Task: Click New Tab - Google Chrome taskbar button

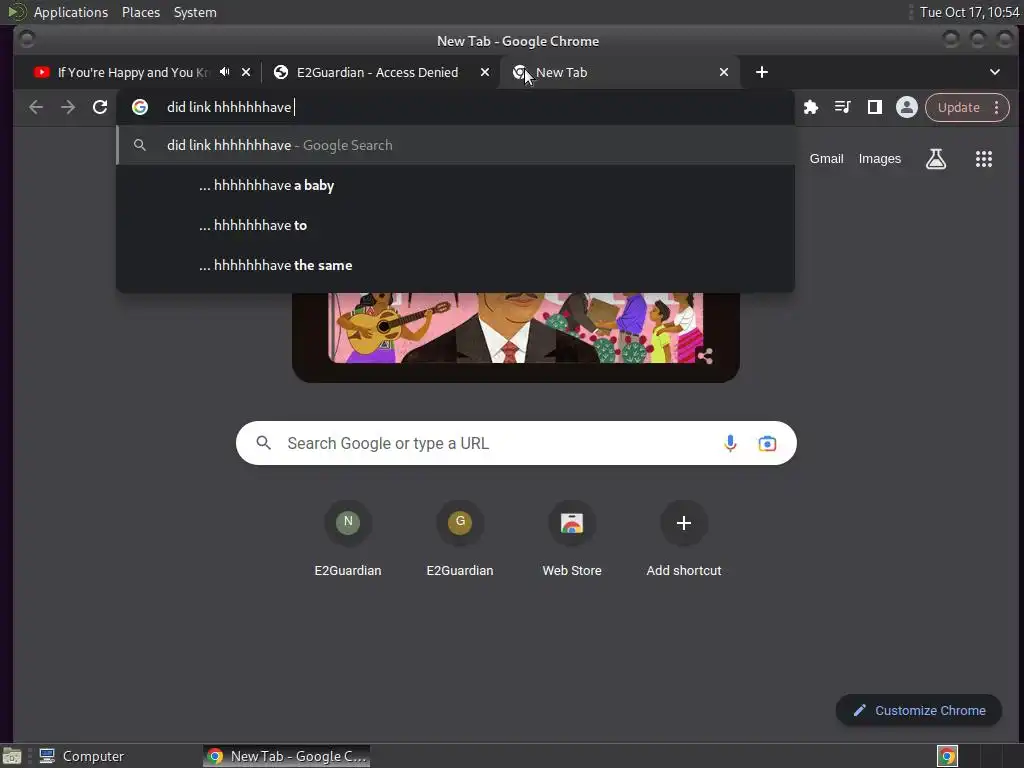Action: 287,756
